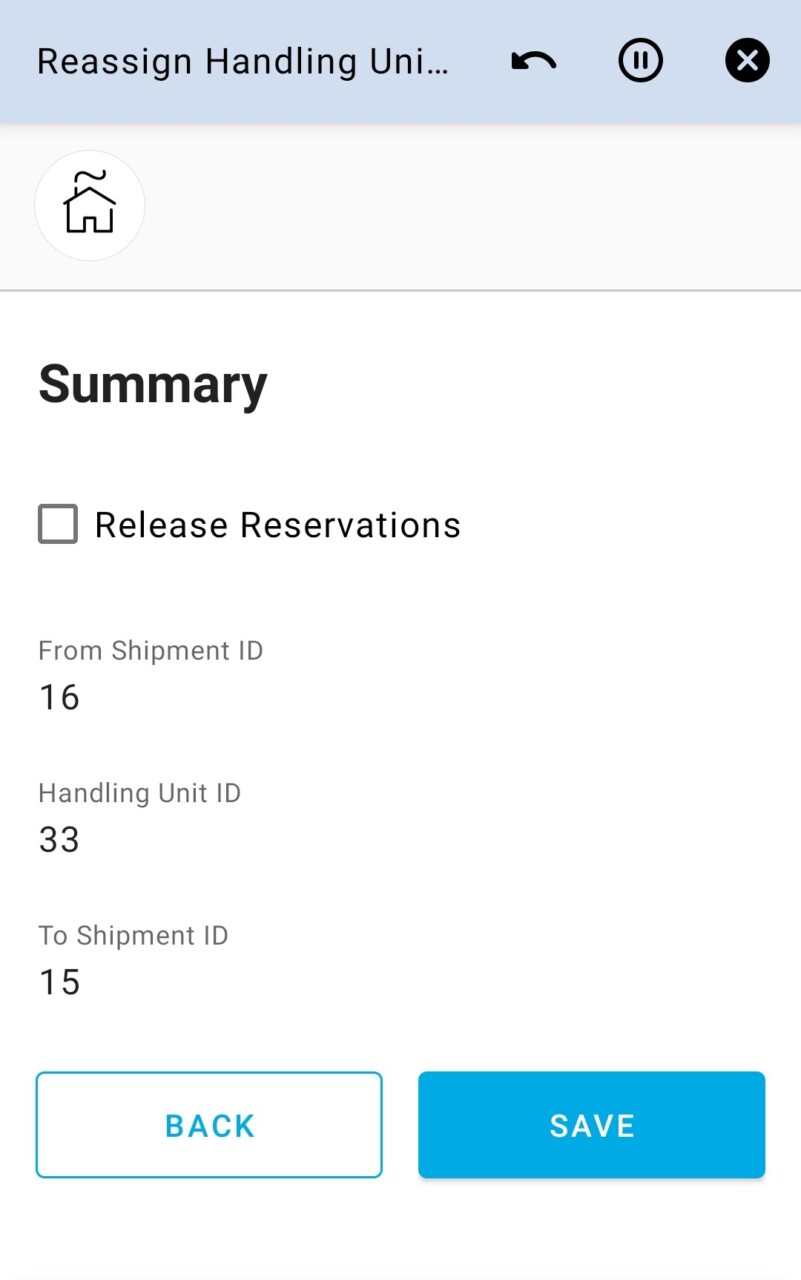Image resolution: width=801 pixels, height=1280 pixels.
Task: Enable the Release Reservations checkbox
Action: coord(58,524)
